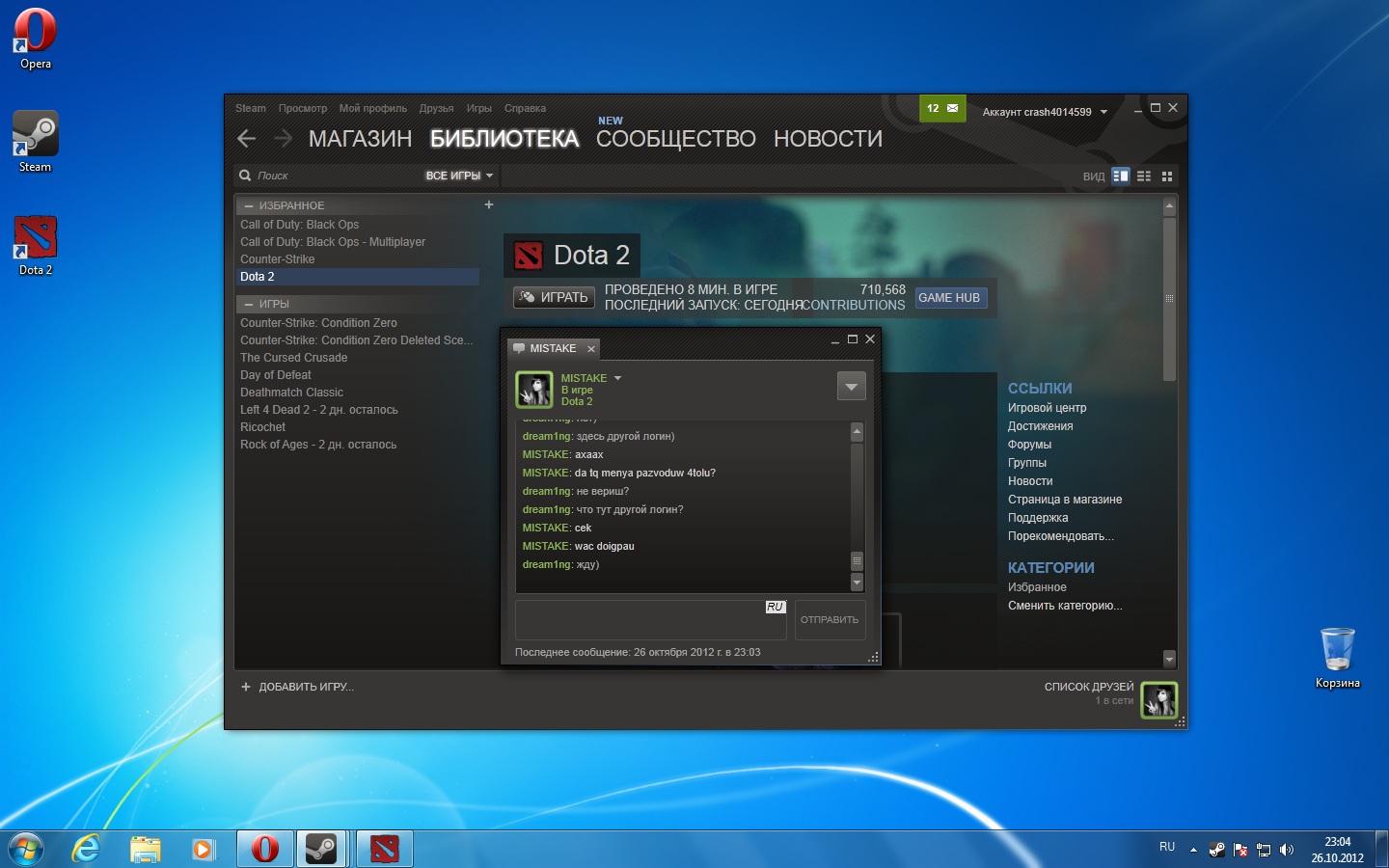Open the chat options dropdown button
The image size is (1389, 868).
coord(851,387)
